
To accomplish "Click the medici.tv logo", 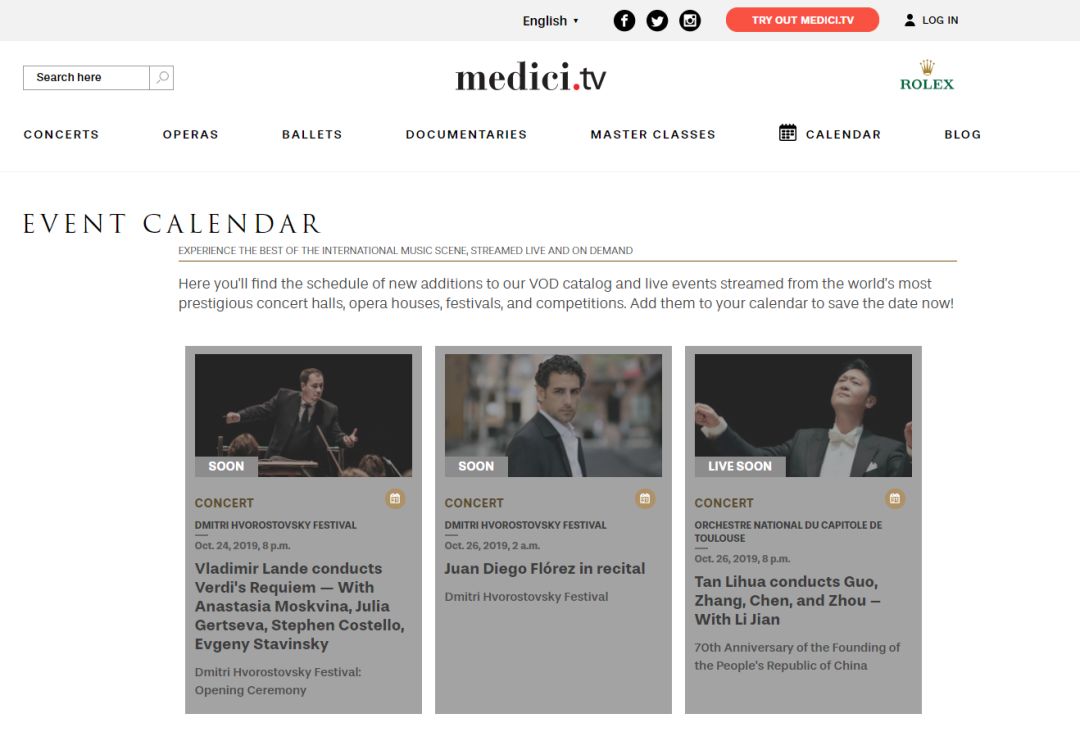I will (531, 76).
